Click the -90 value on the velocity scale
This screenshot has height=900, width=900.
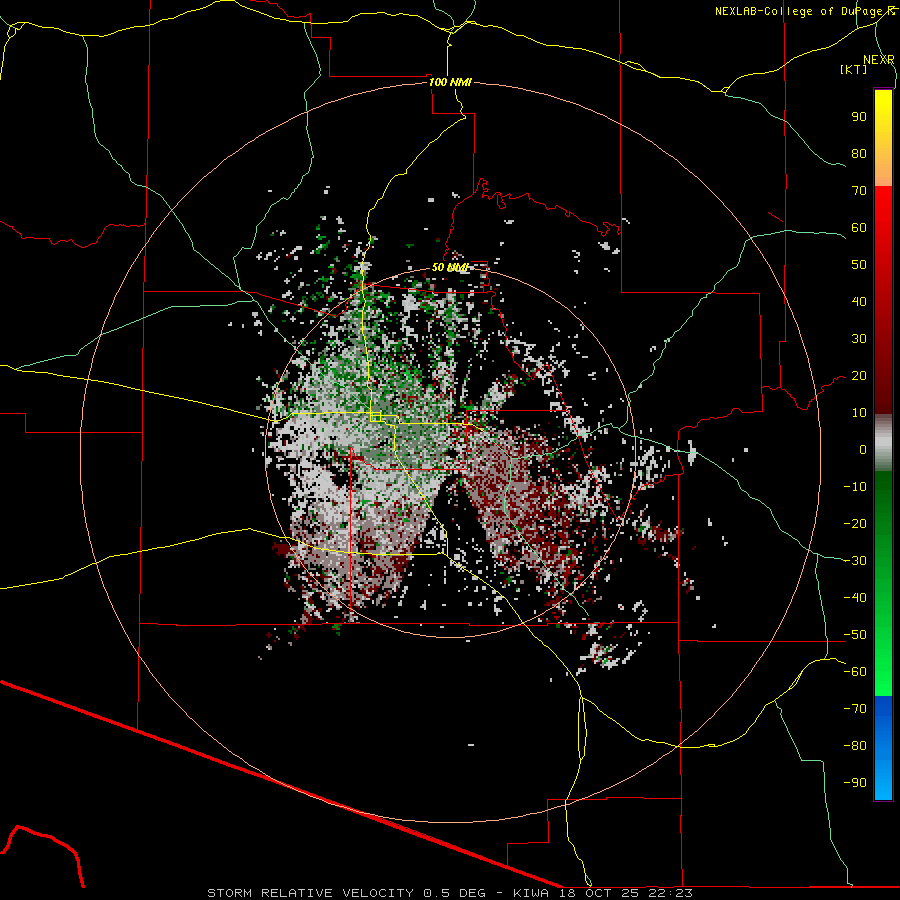coord(855,783)
